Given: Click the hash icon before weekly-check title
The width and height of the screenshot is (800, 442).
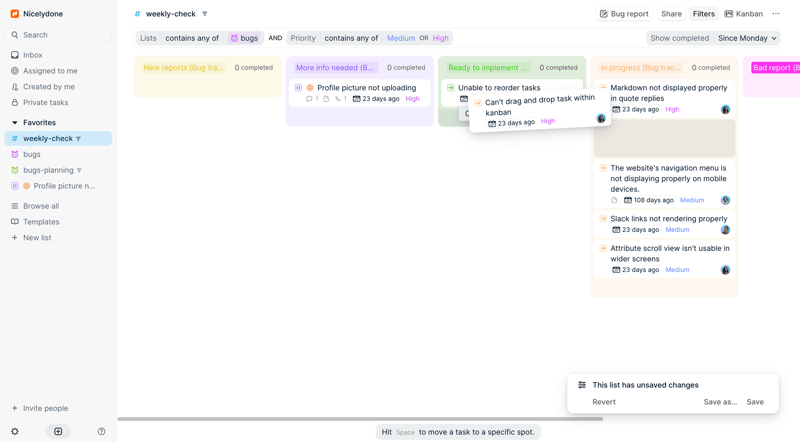Looking at the screenshot, I should pyautogui.click(x=137, y=14).
